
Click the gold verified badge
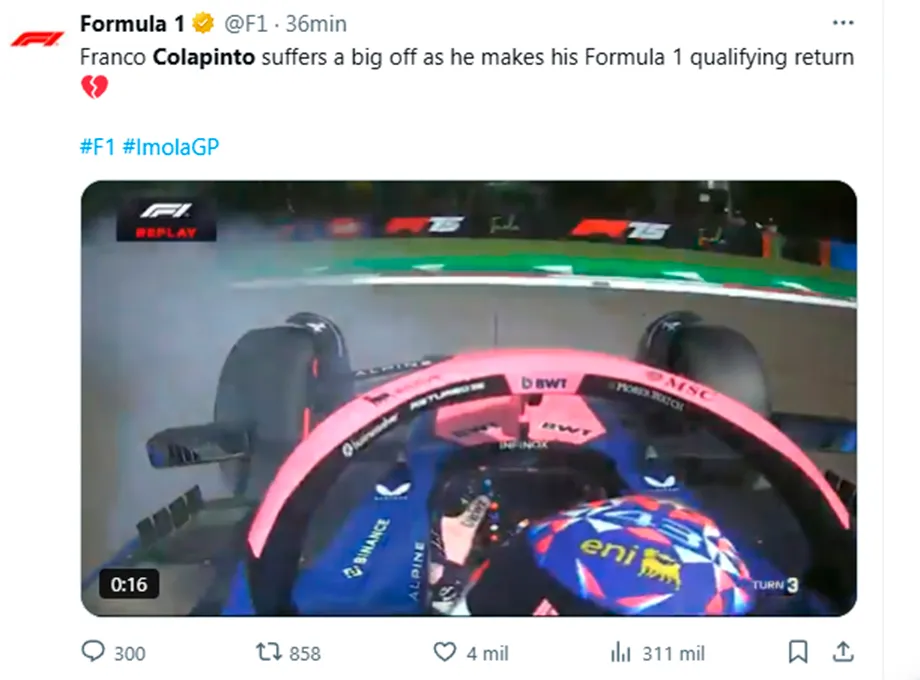[204, 23]
